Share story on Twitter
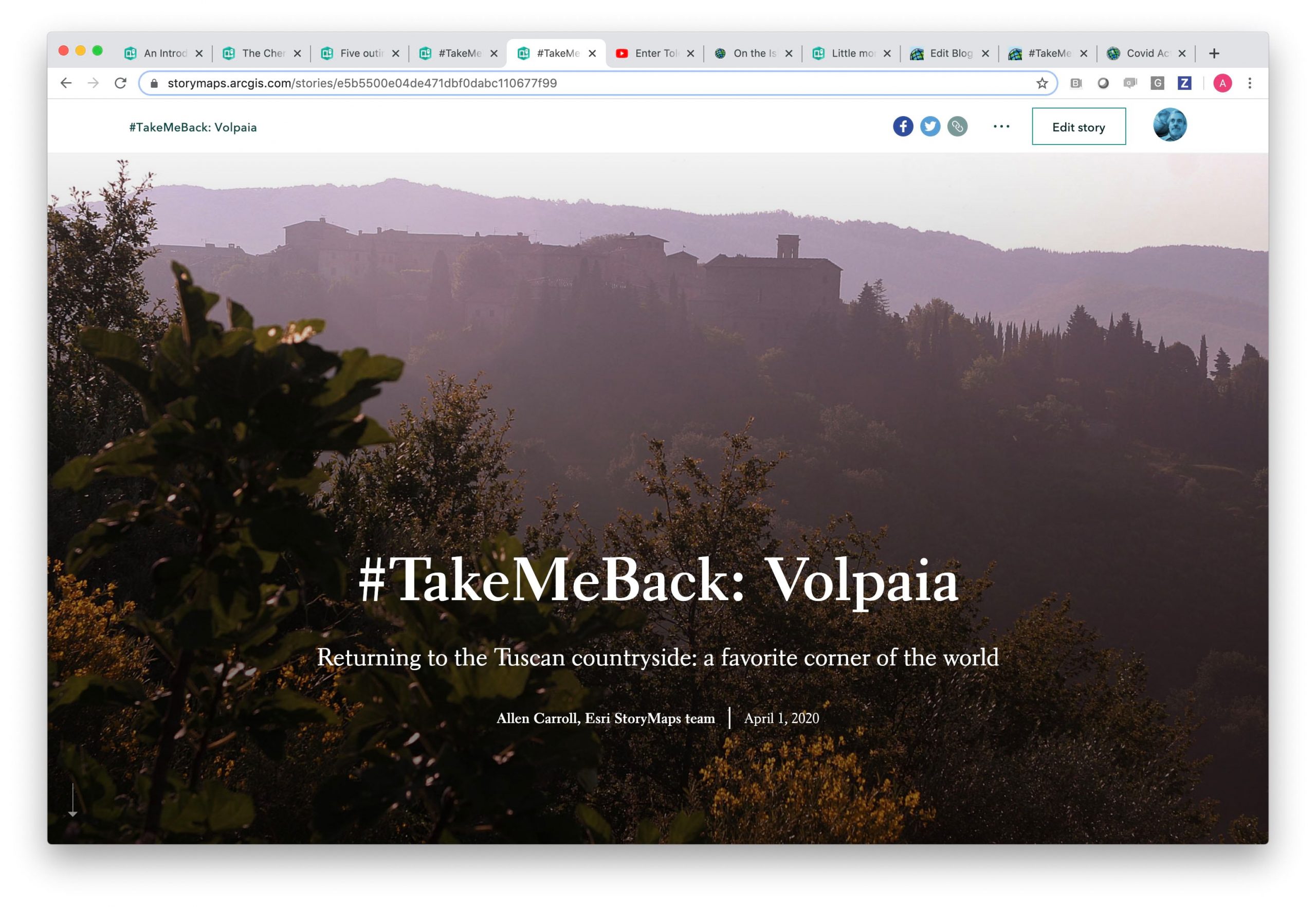 point(929,126)
